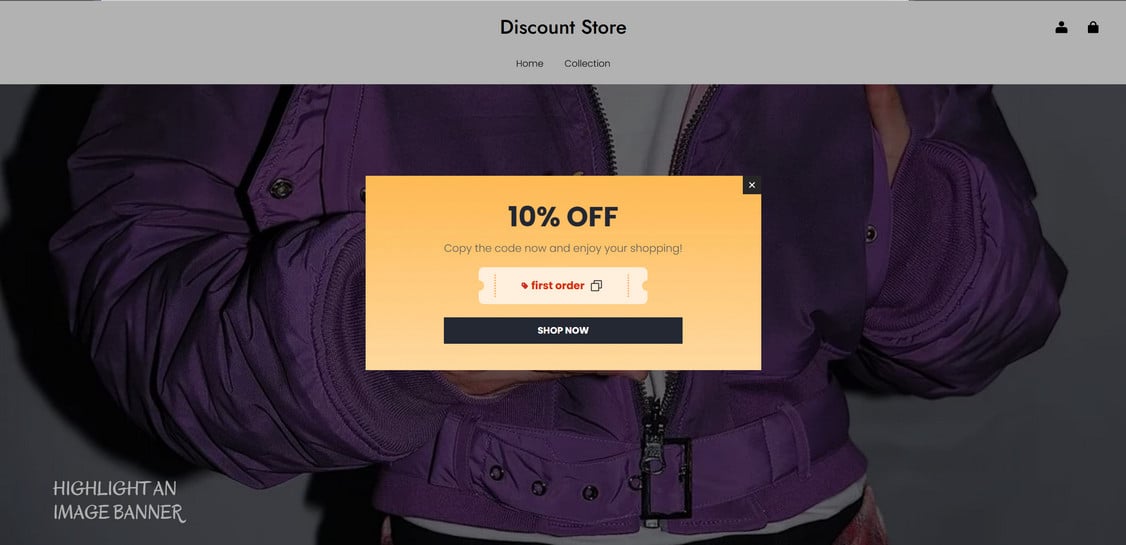1126x545 pixels.
Task: Open the Collection menu item
Action: click(x=587, y=64)
